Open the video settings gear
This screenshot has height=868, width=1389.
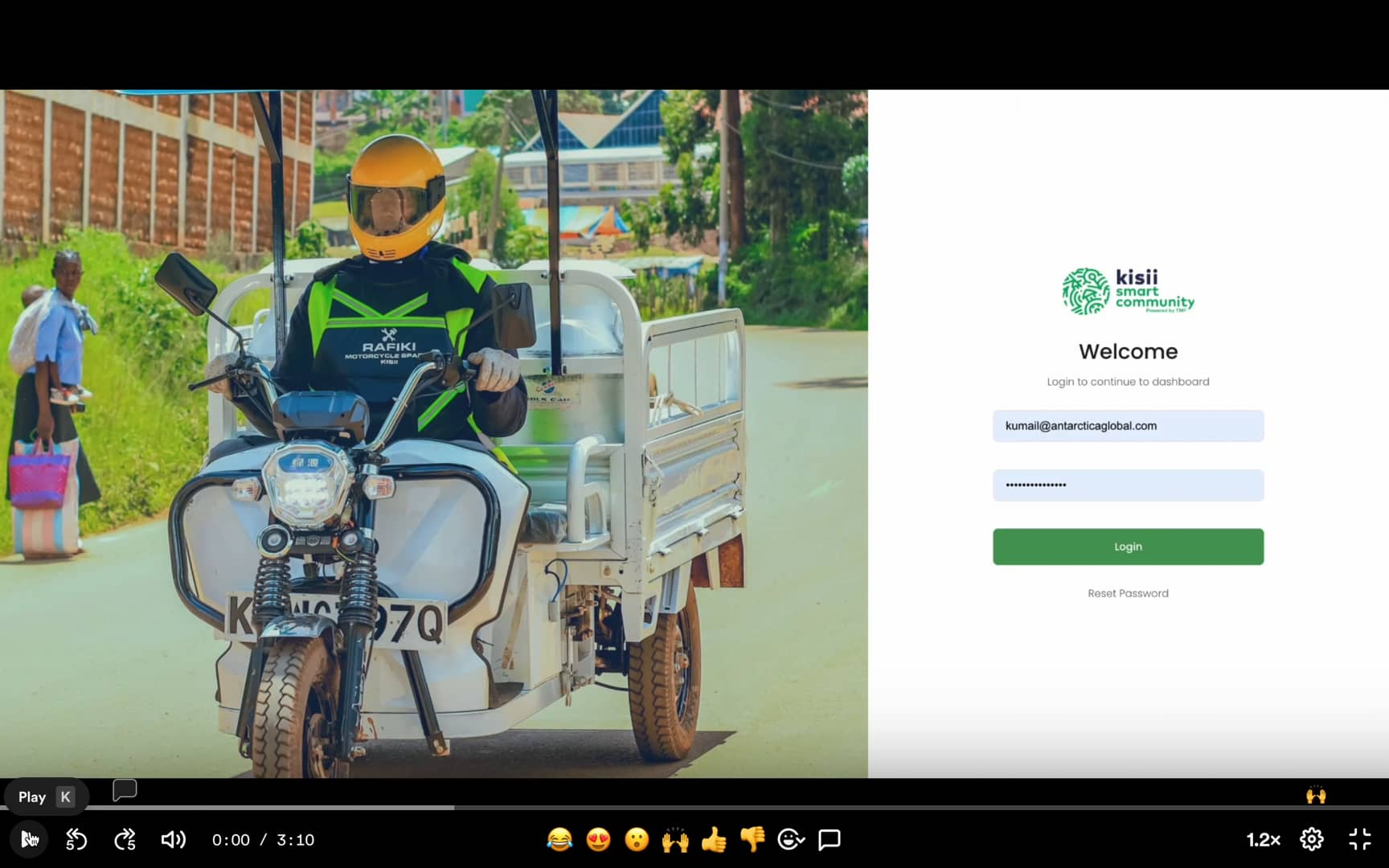point(1310,839)
